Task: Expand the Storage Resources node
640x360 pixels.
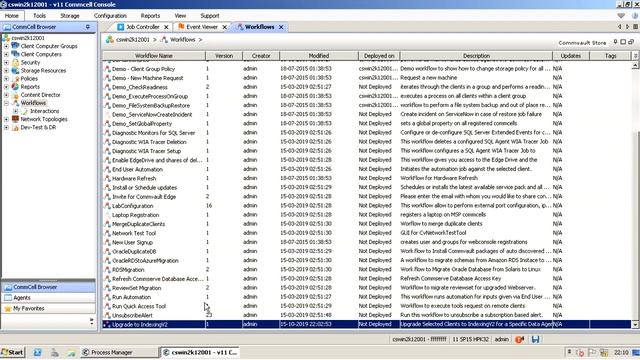Action: point(6,71)
